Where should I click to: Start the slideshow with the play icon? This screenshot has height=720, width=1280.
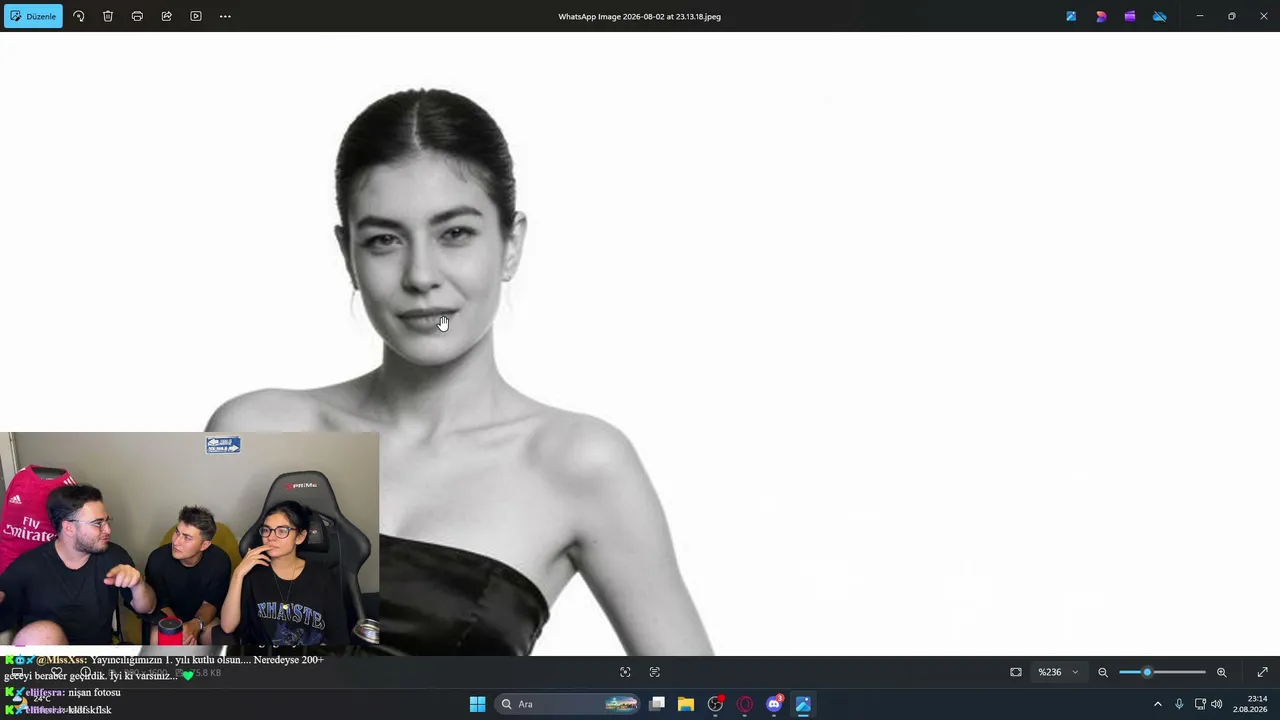196,16
